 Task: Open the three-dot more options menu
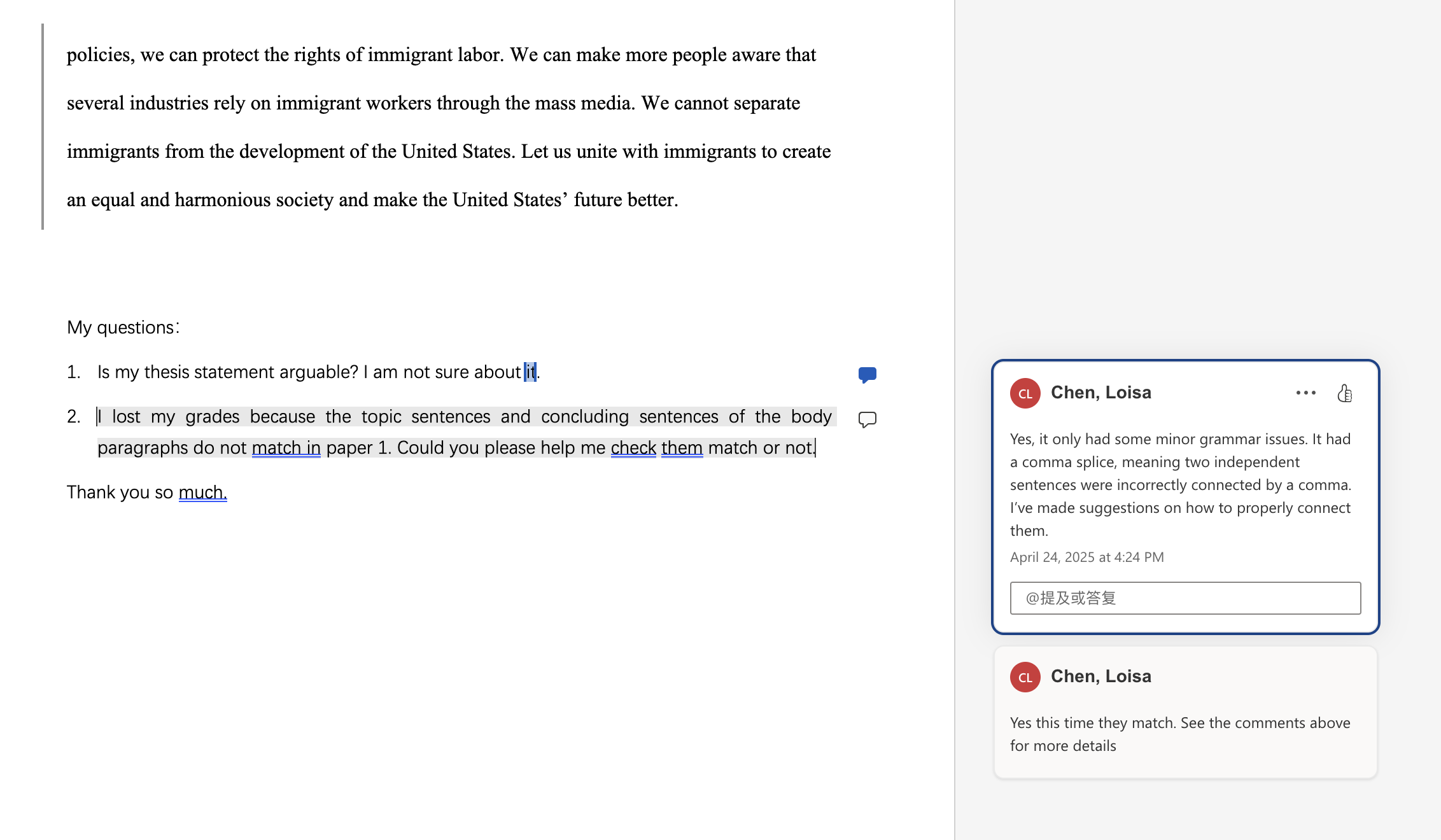coord(1305,393)
